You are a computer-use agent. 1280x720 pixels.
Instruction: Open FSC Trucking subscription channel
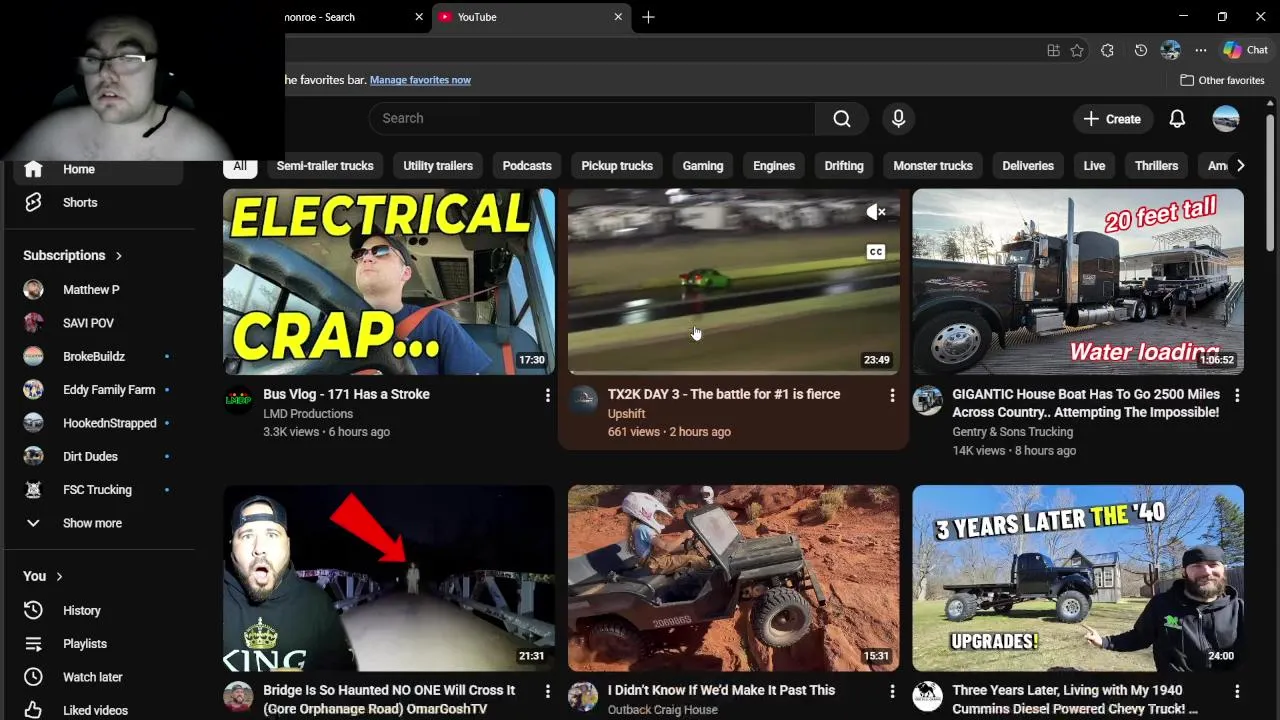tap(98, 490)
